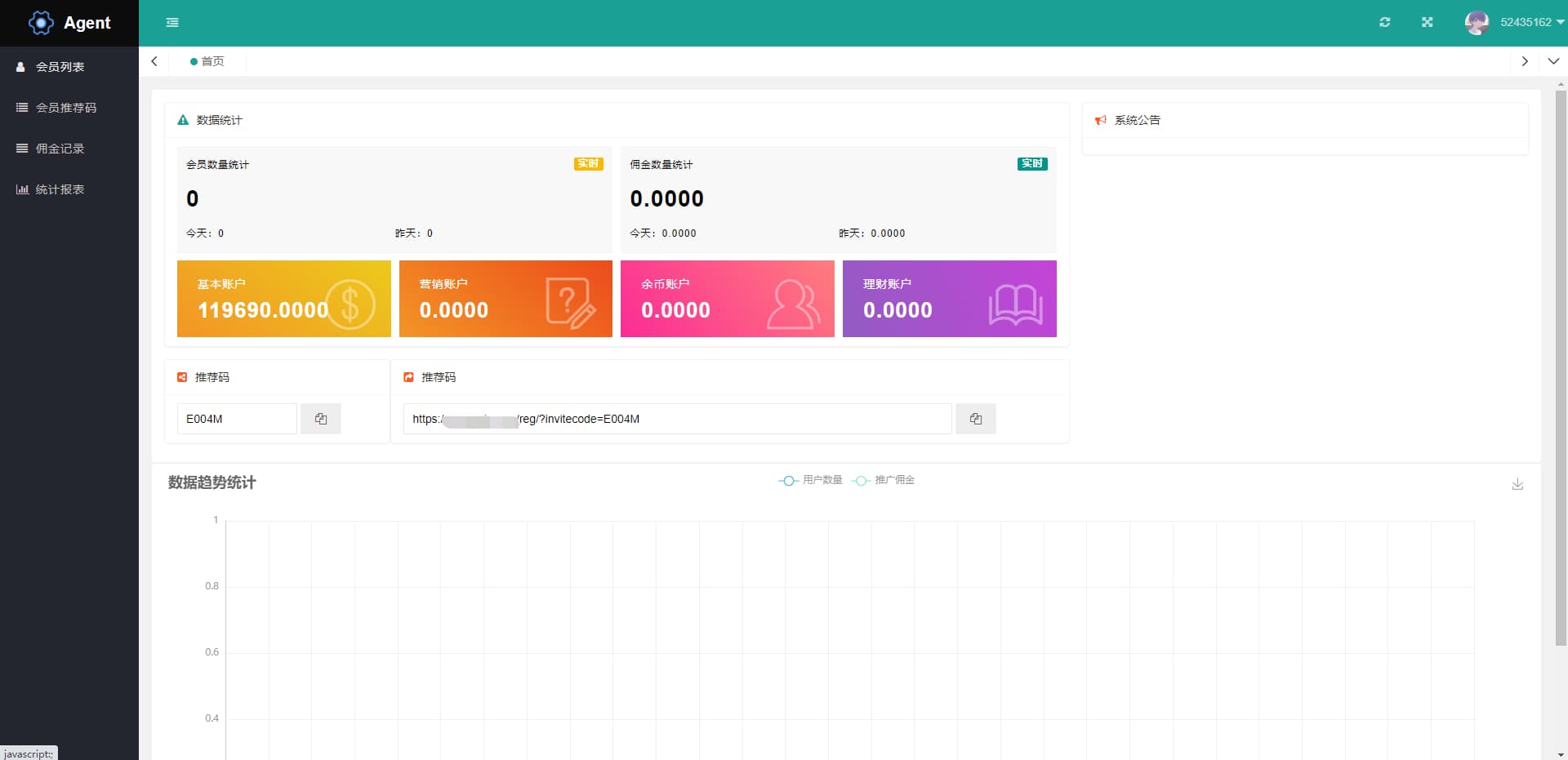
Task: Expand the tab options down-chevron
Action: [x=1553, y=61]
